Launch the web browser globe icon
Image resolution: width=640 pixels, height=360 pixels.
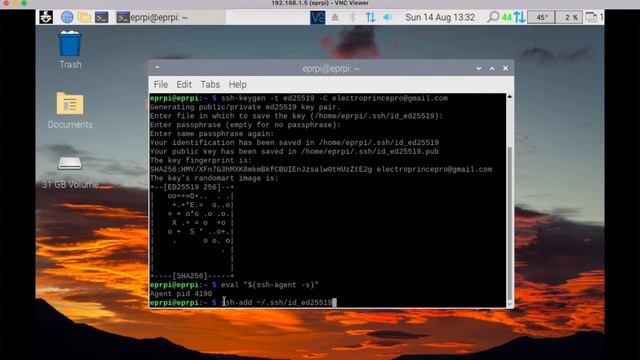(x=67, y=17)
